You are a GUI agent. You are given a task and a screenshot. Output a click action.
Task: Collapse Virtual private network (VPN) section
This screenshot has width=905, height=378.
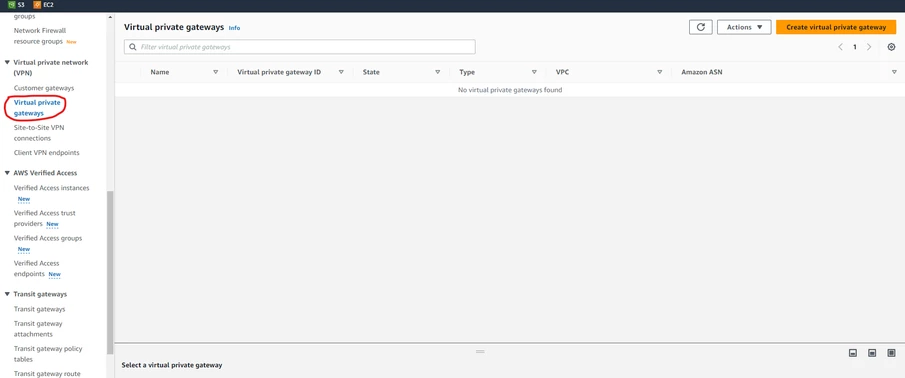[x=7, y=62]
